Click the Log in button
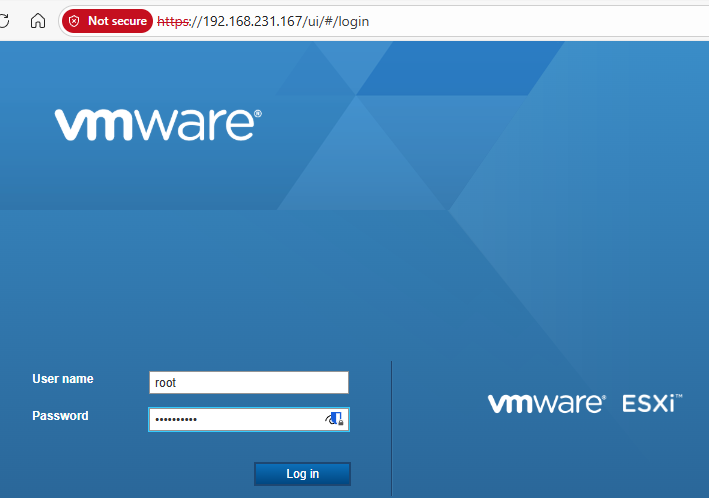This screenshot has height=498, width=709. coord(303,474)
